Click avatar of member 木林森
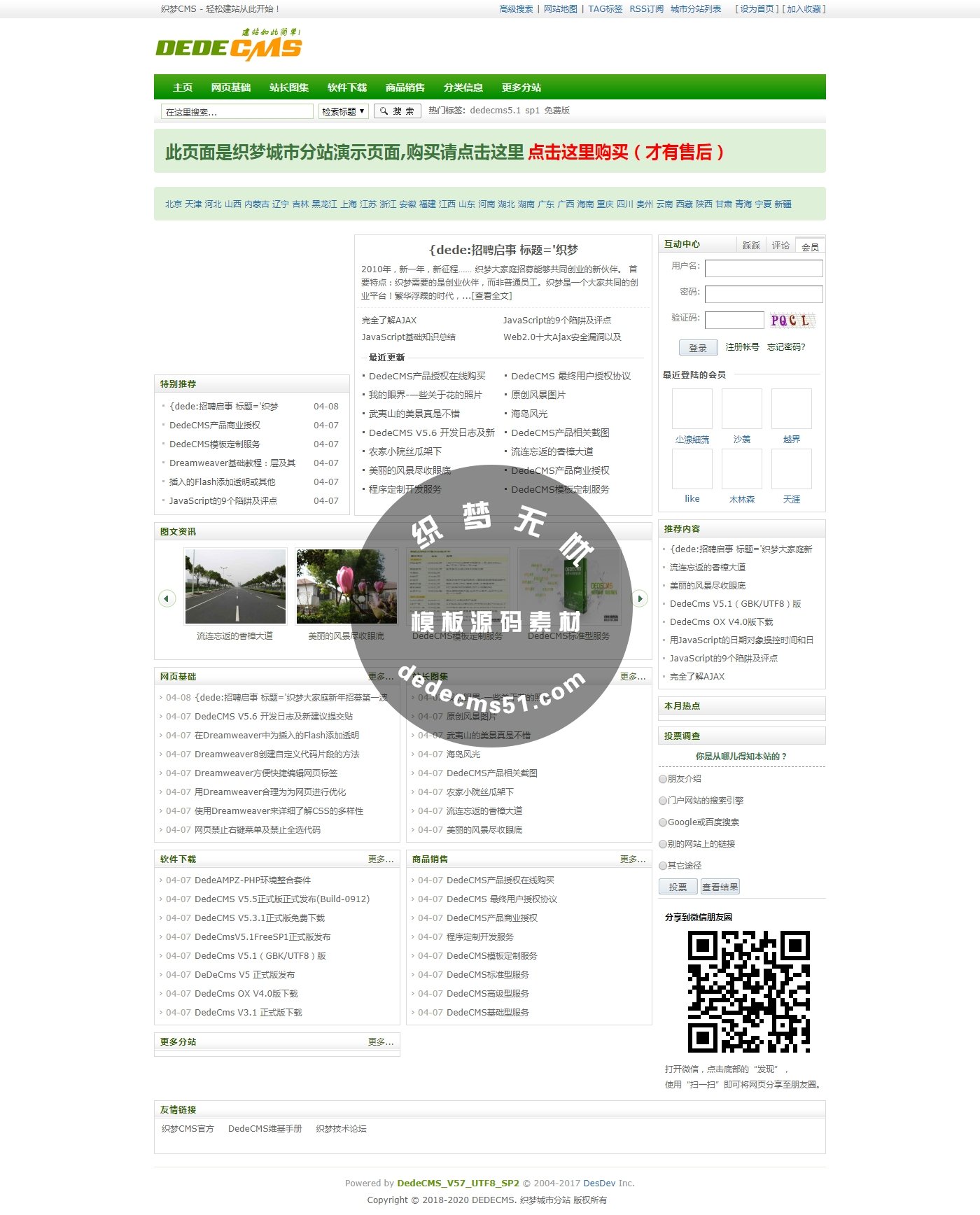This screenshot has width=980, height=1215. pyautogui.click(x=742, y=469)
